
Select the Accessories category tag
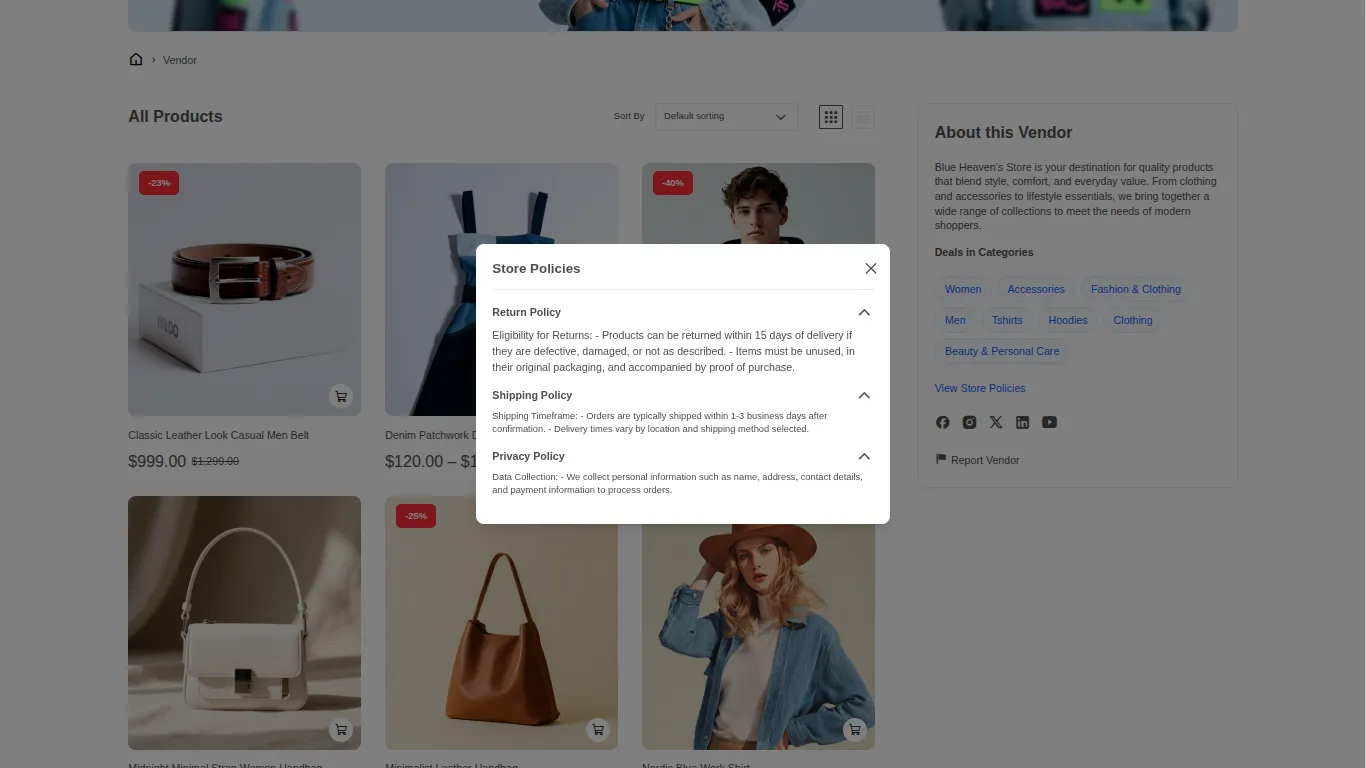[1035, 289]
